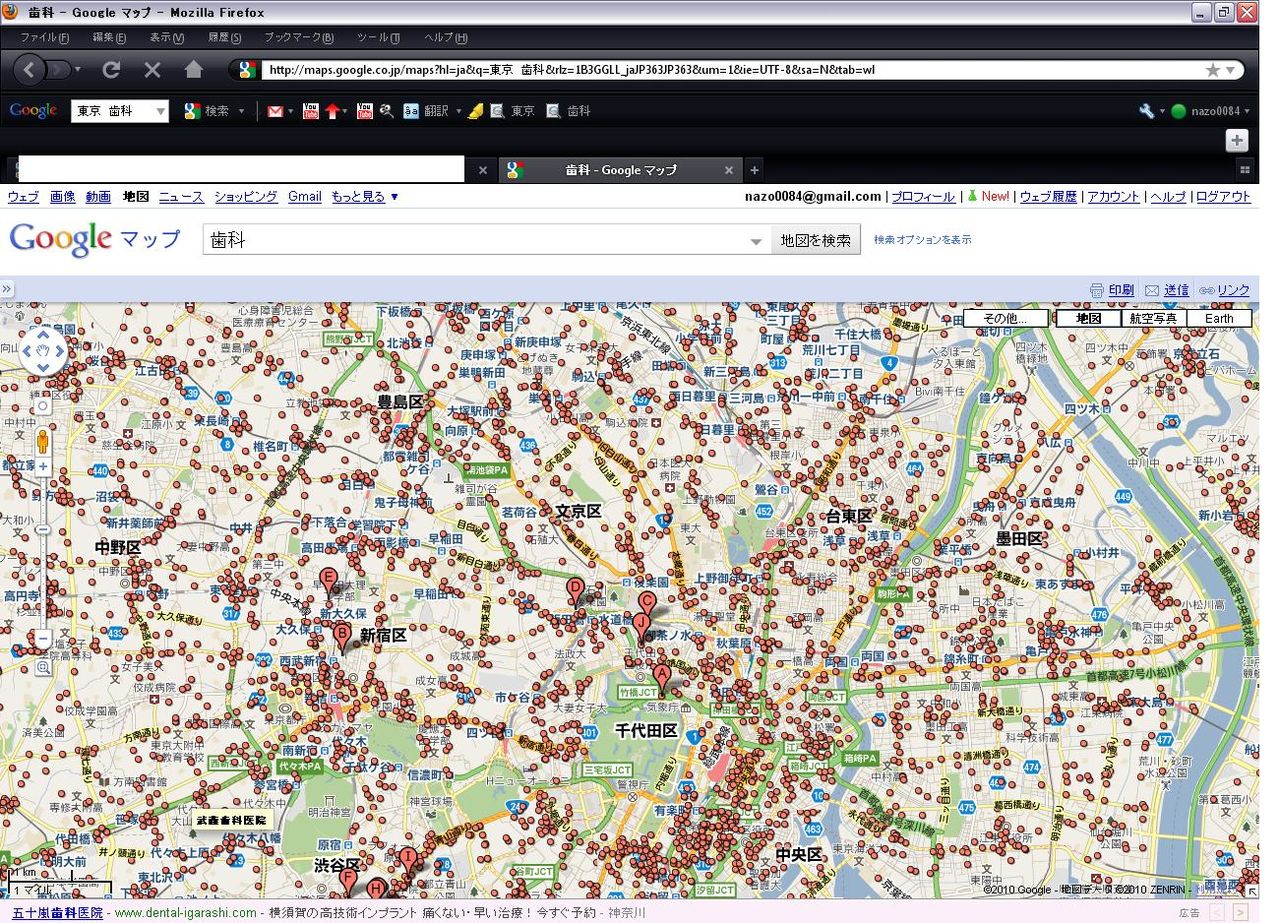The width and height of the screenshot is (1280, 923).
Task: Open the その他... map layers button
Action: [1006, 318]
